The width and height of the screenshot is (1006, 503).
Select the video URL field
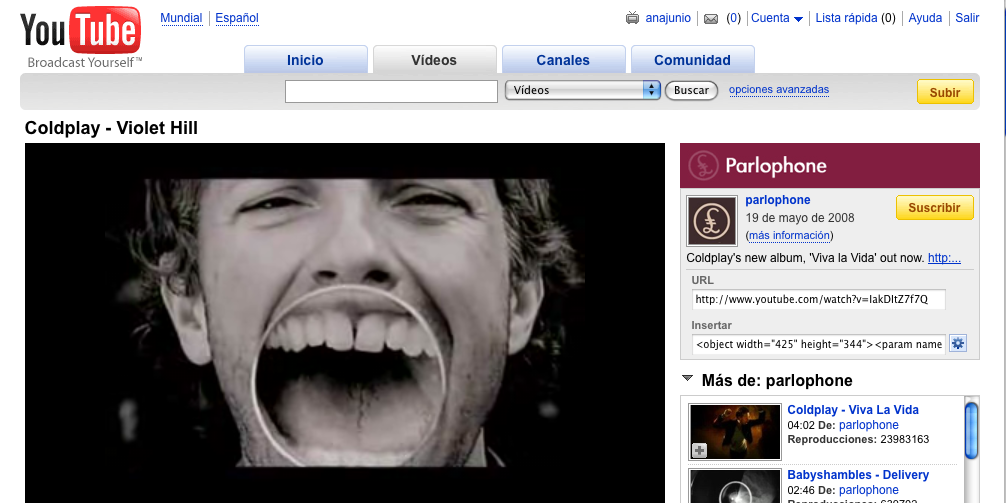tap(819, 300)
